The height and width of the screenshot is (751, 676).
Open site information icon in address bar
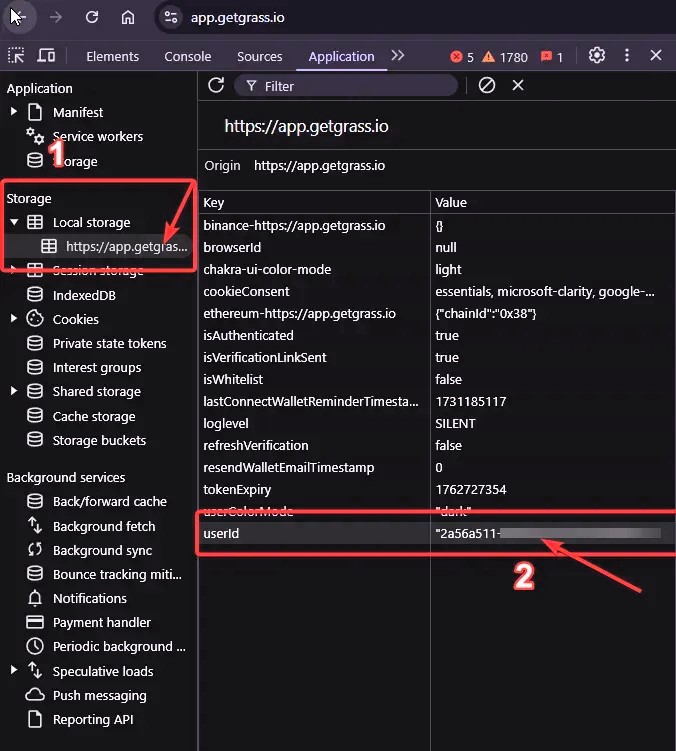pos(171,17)
